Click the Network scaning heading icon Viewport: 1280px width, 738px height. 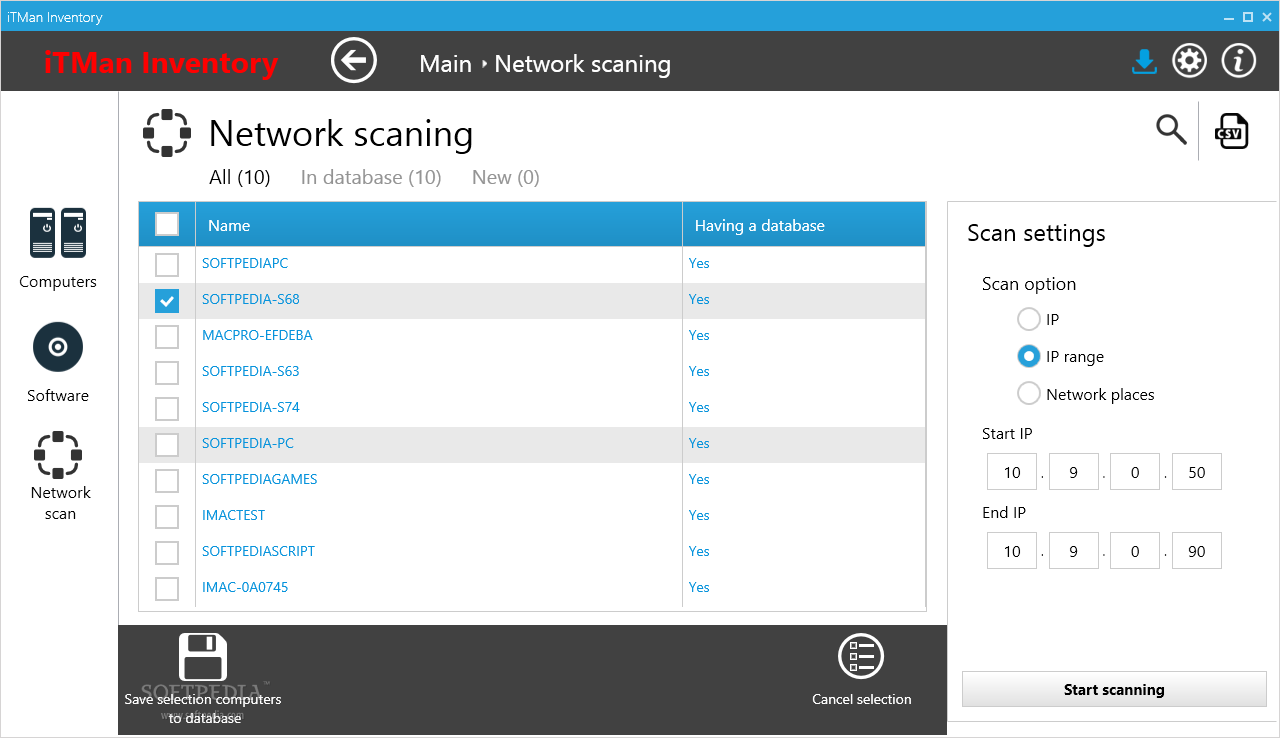pyautogui.click(x=166, y=133)
